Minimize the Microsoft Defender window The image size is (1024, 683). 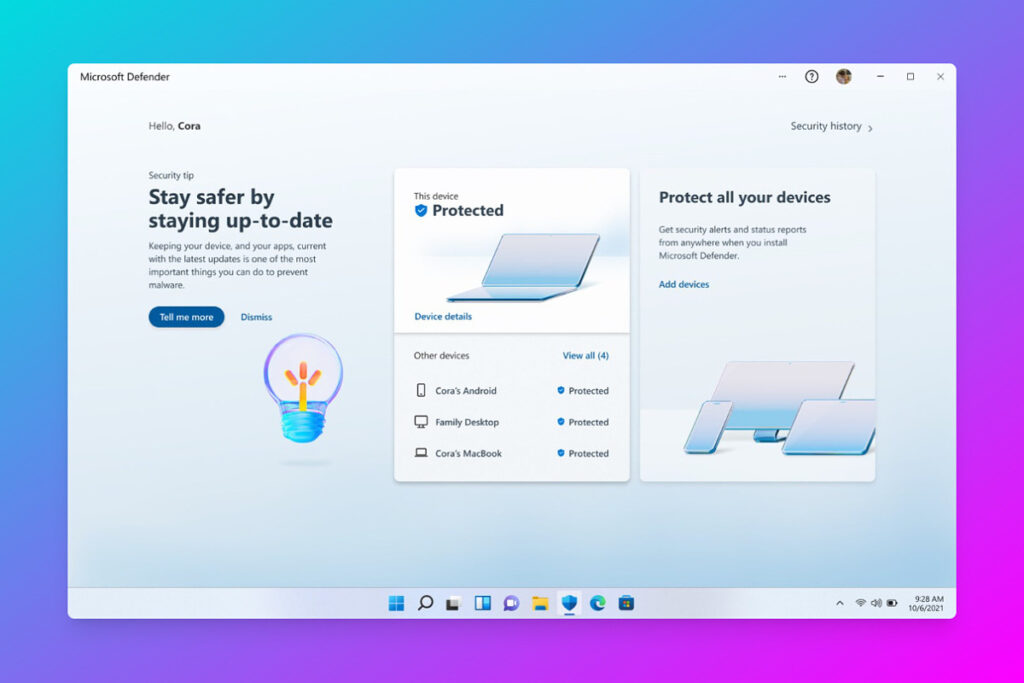point(880,76)
